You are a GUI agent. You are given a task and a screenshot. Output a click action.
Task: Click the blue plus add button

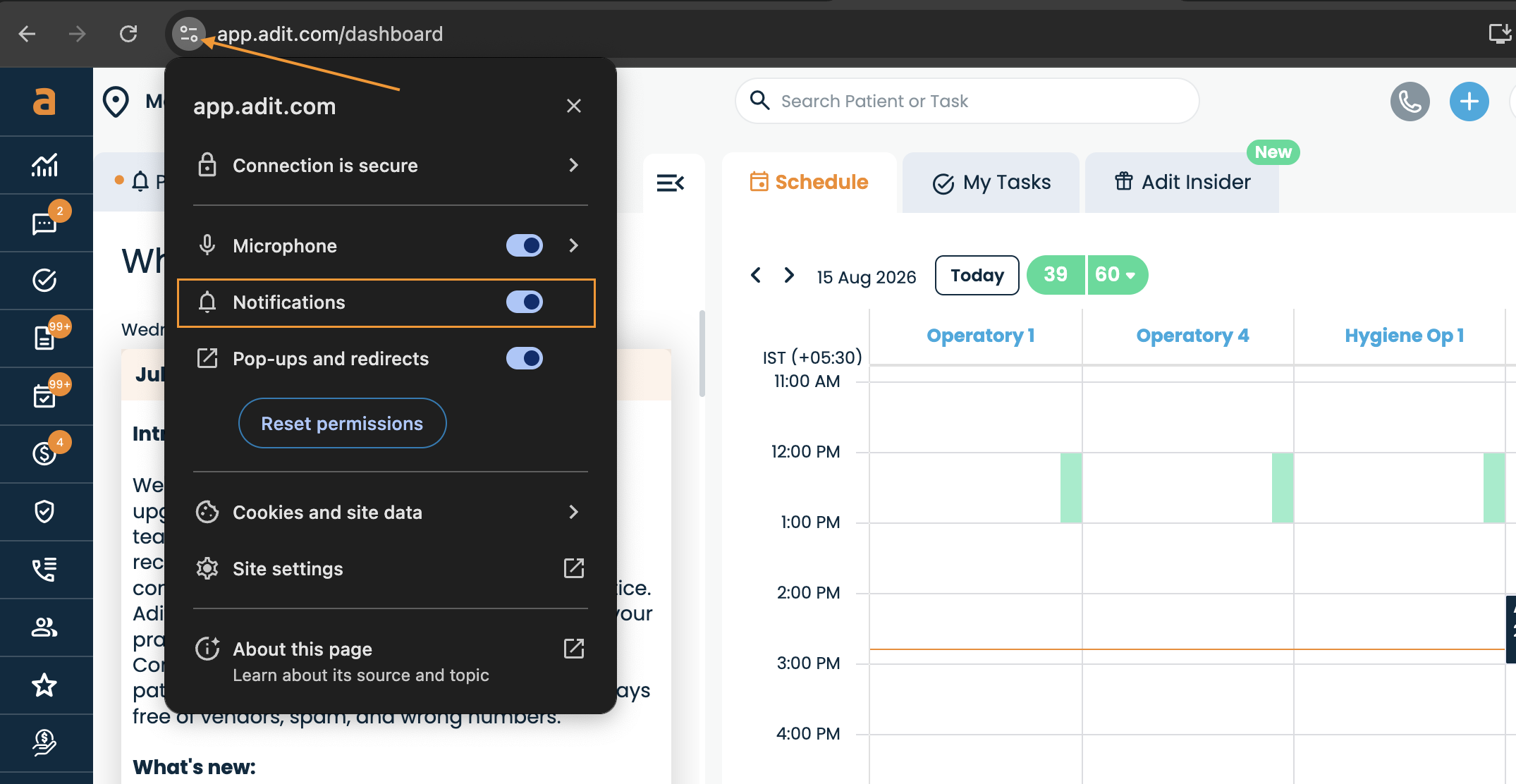coord(1469,102)
